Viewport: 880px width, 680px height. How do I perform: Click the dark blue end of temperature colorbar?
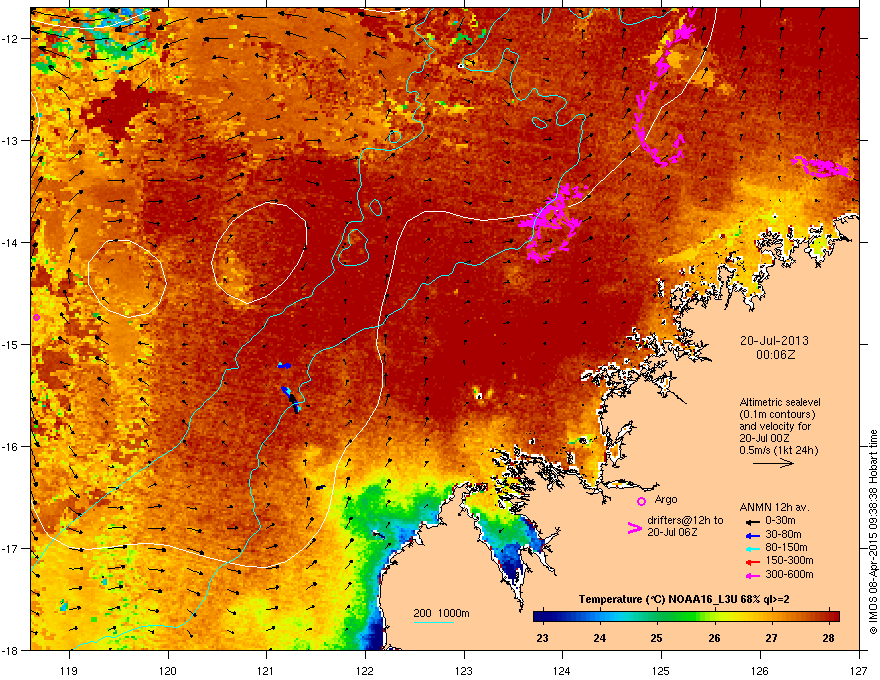point(538,617)
